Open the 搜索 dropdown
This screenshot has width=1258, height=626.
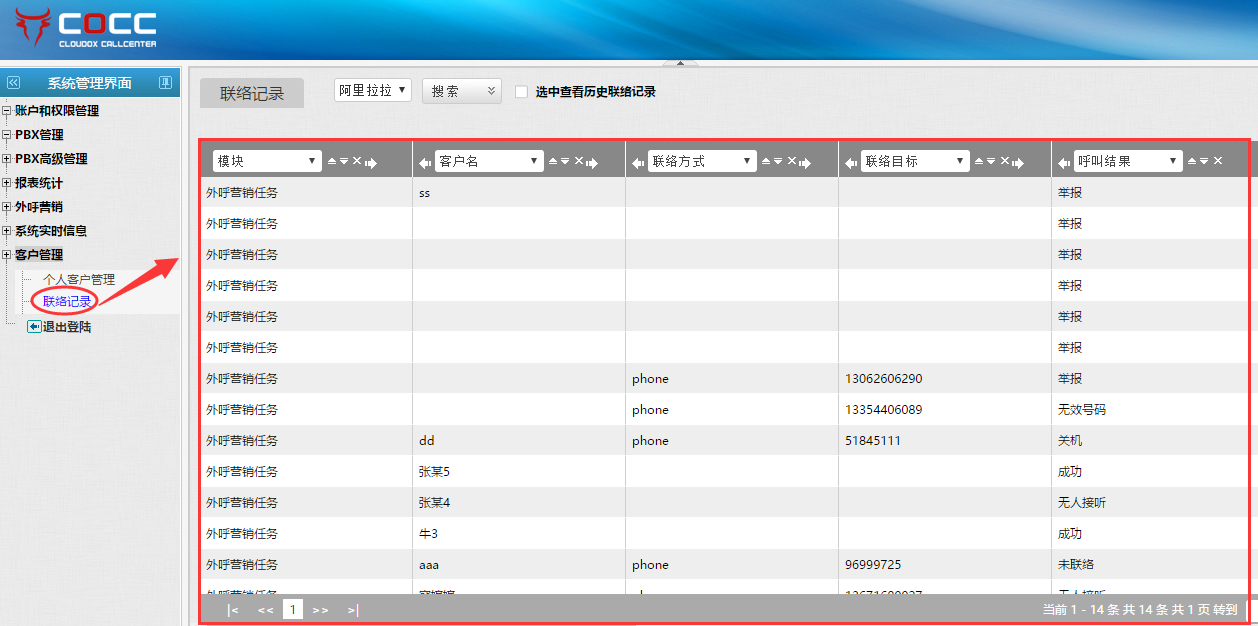pyautogui.click(x=461, y=91)
